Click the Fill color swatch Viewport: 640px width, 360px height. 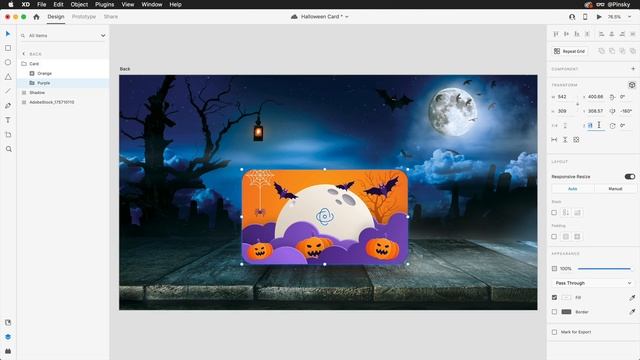[x=566, y=298]
